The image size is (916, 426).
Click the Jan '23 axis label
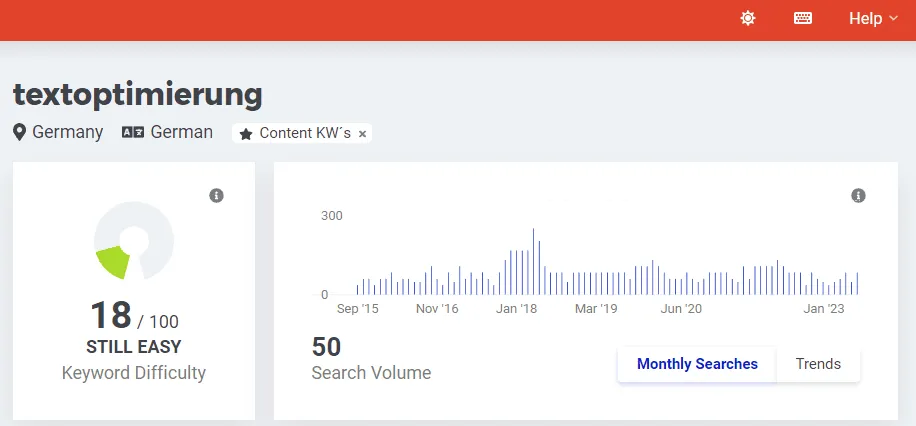[824, 309]
